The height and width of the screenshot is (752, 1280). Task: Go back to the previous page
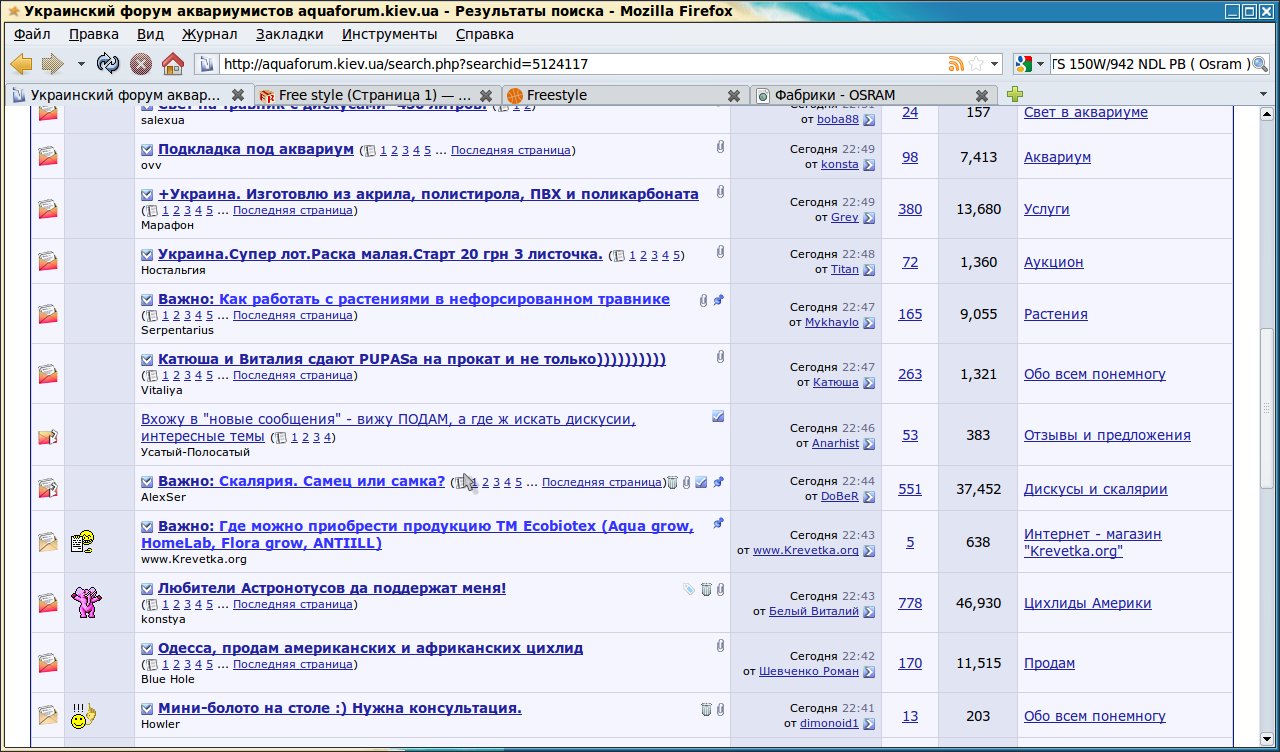(x=21, y=64)
